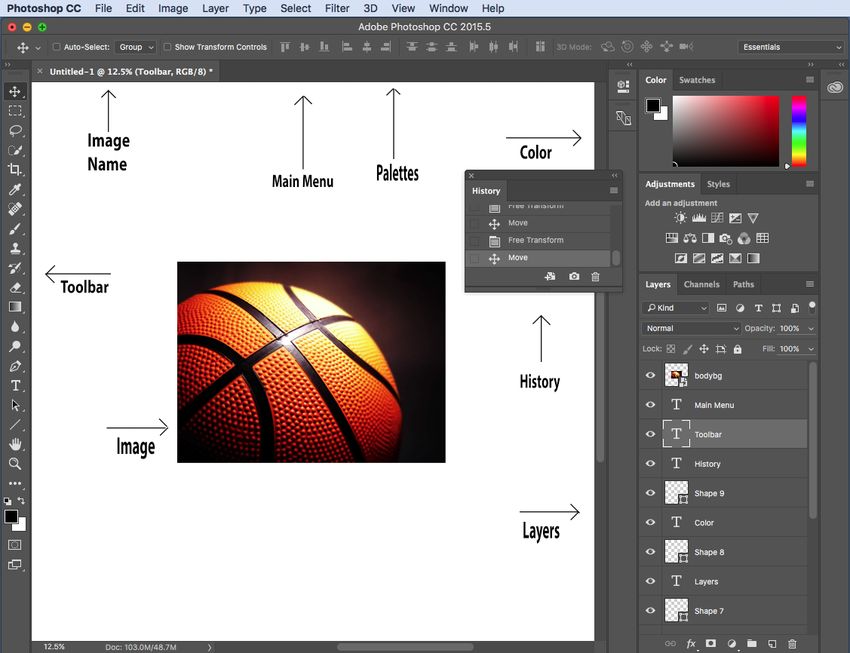Enable the Auto-Select checkbox
The image size is (850, 653).
coord(56,47)
